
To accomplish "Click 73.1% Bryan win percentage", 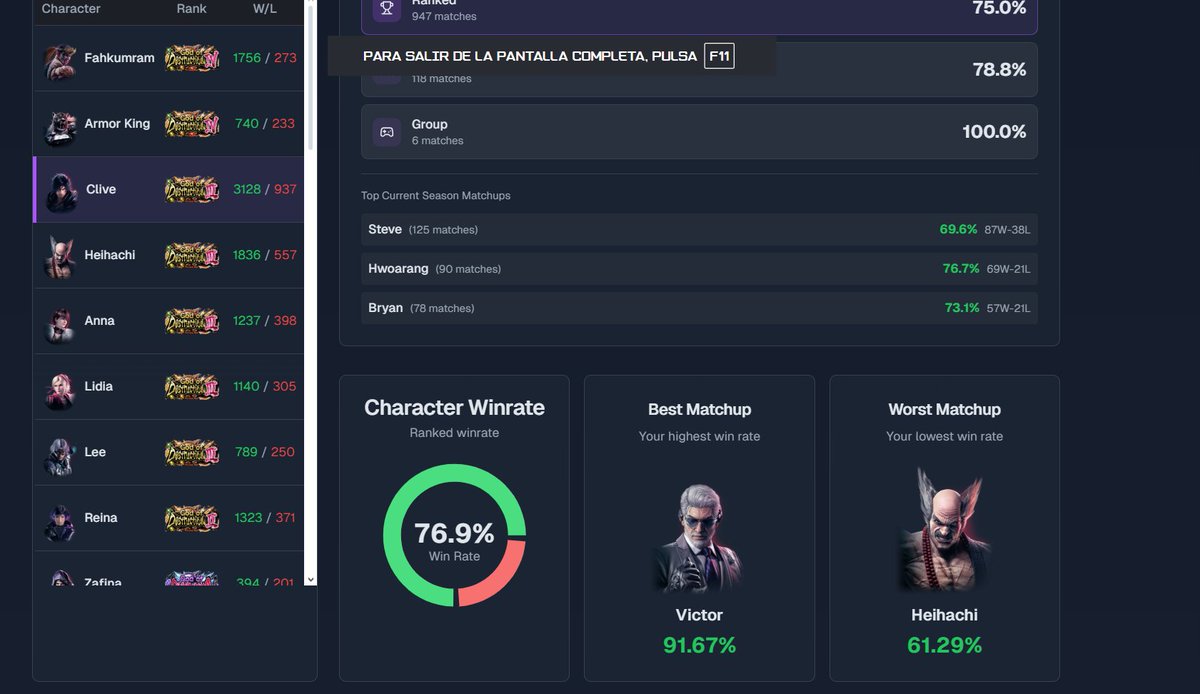I will pyautogui.click(x=962, y=308).
